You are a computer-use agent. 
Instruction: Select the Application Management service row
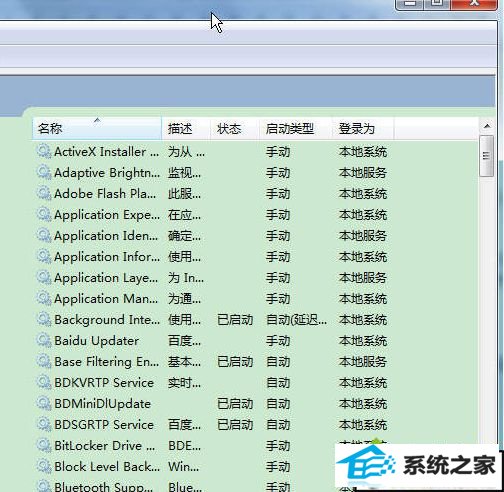point(213,299)
